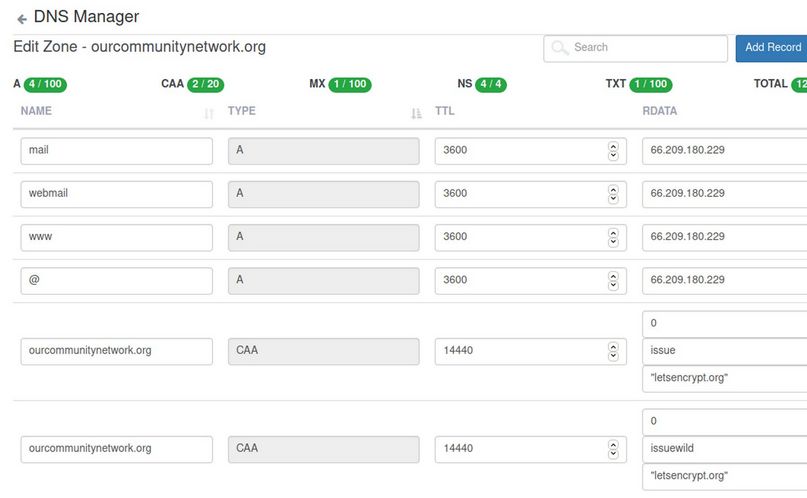Filter by CAA records badge
The height and width of the screenshot is (498, 807).
pyautogui.click(x=204, y=85)
